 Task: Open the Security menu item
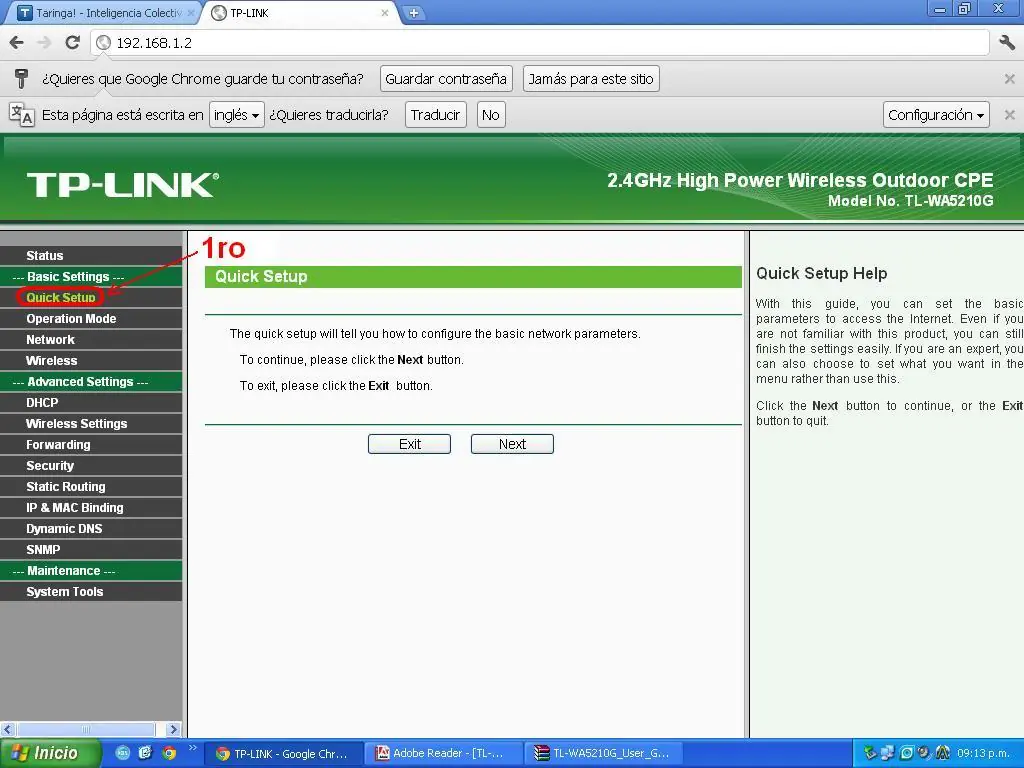point(91,466)
